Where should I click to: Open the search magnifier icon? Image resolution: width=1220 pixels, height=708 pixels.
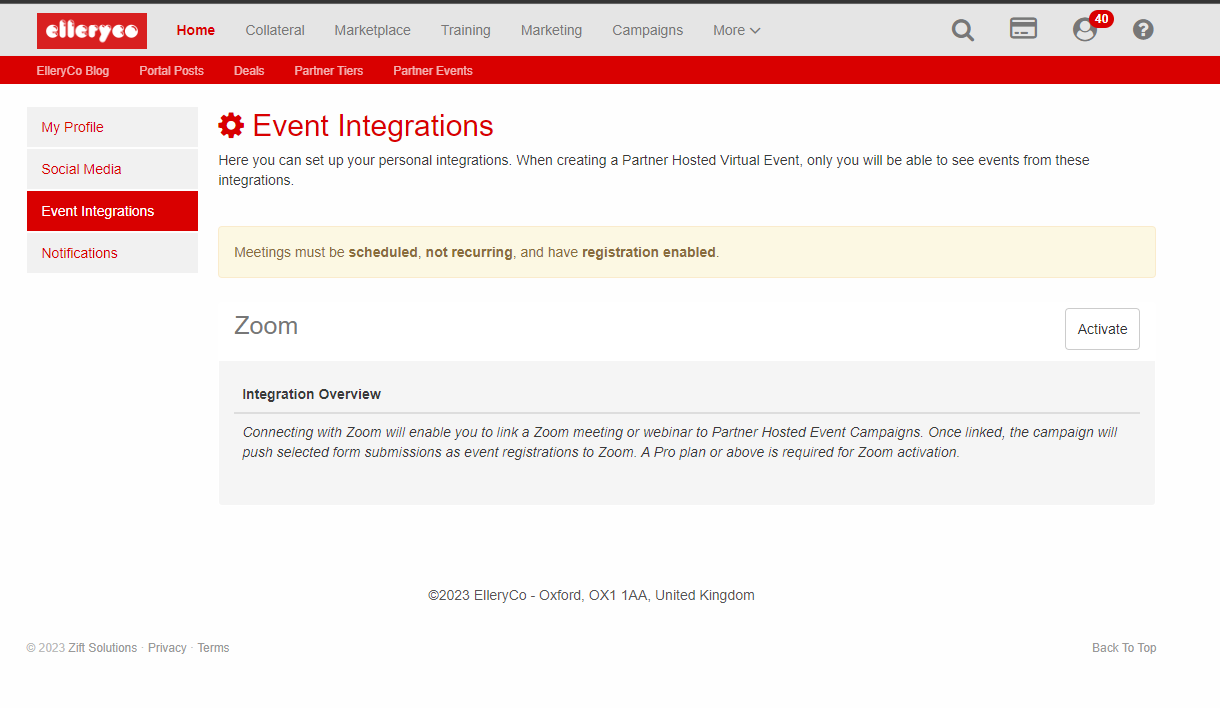963,30
